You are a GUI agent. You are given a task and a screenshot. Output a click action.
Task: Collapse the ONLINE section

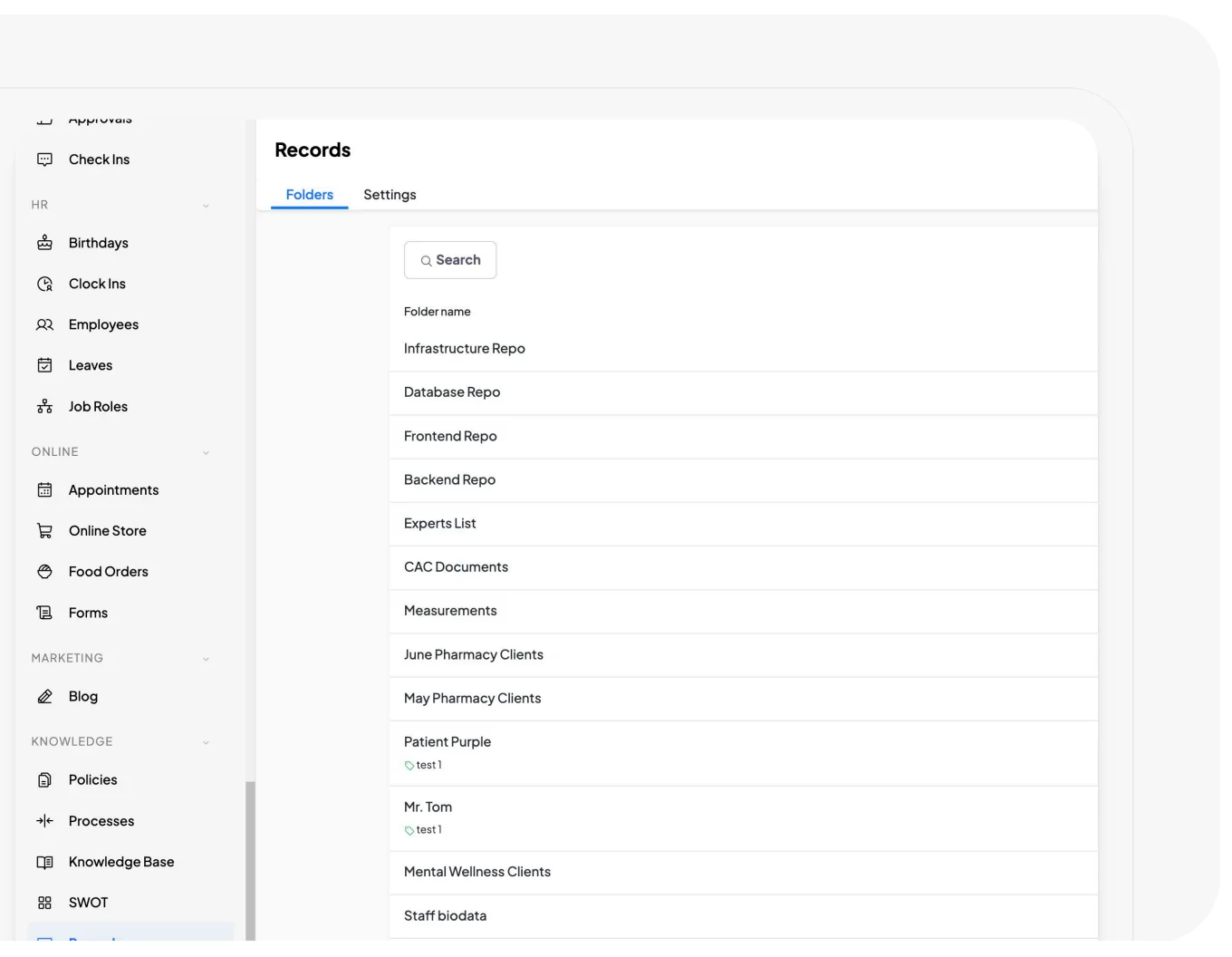pyautogui.click(x=206, y=452)
